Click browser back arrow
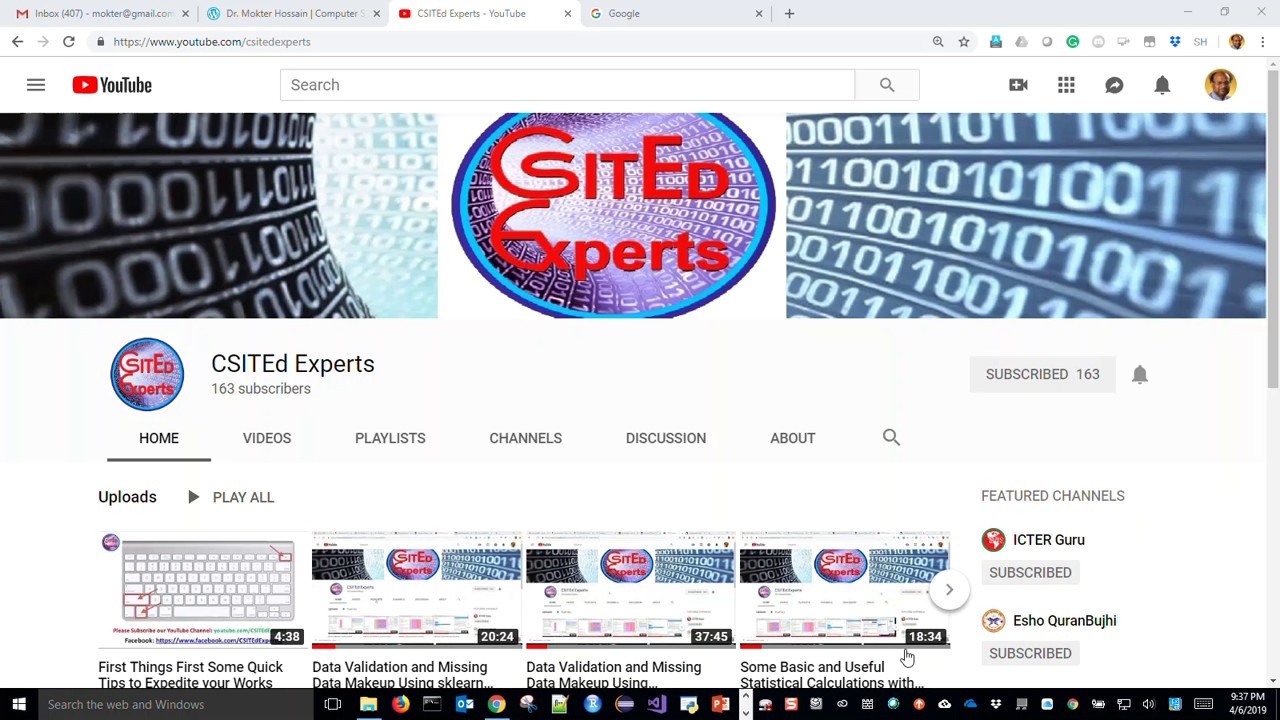Screen dimensions: 1280x720 (17, 42)
